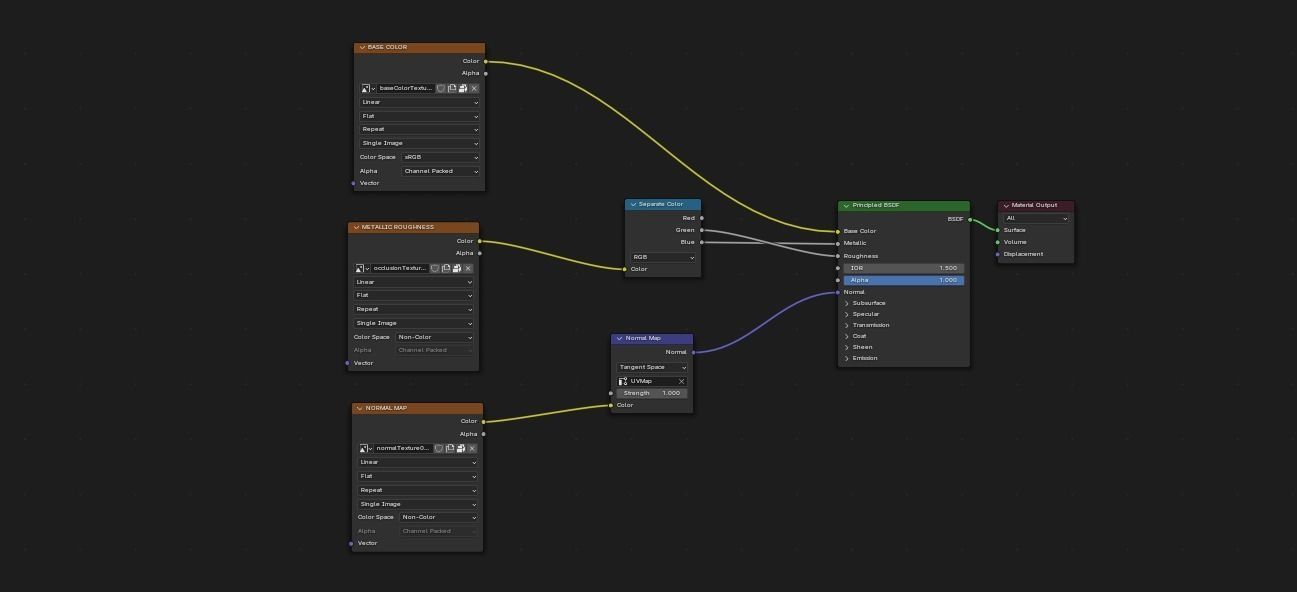Unlink image X in METALLIC ROUGHNESS node
The height and width of the screenshot is (592, 1297).
point(468,268)
